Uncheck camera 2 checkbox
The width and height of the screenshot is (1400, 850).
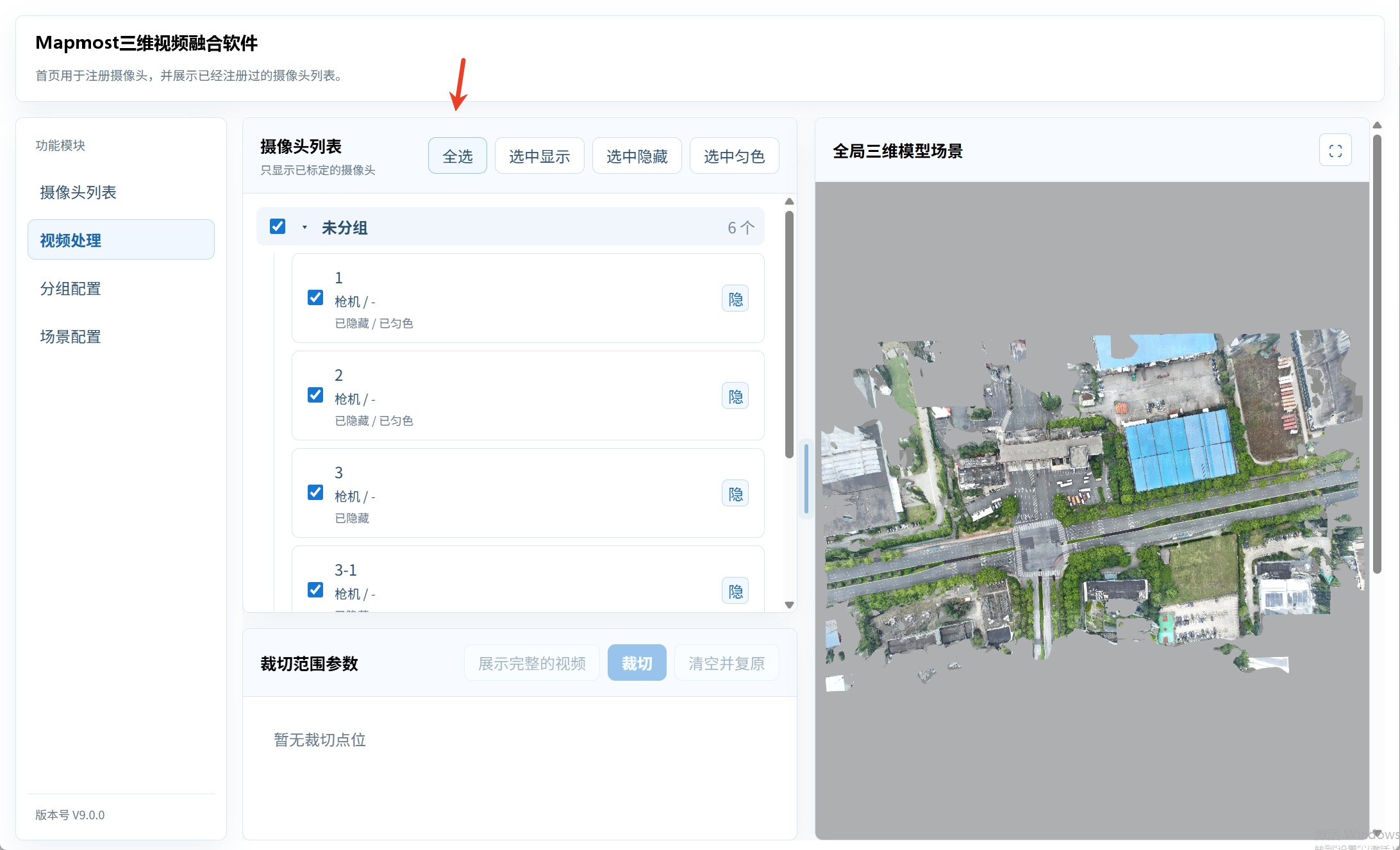tap(315, 395)
